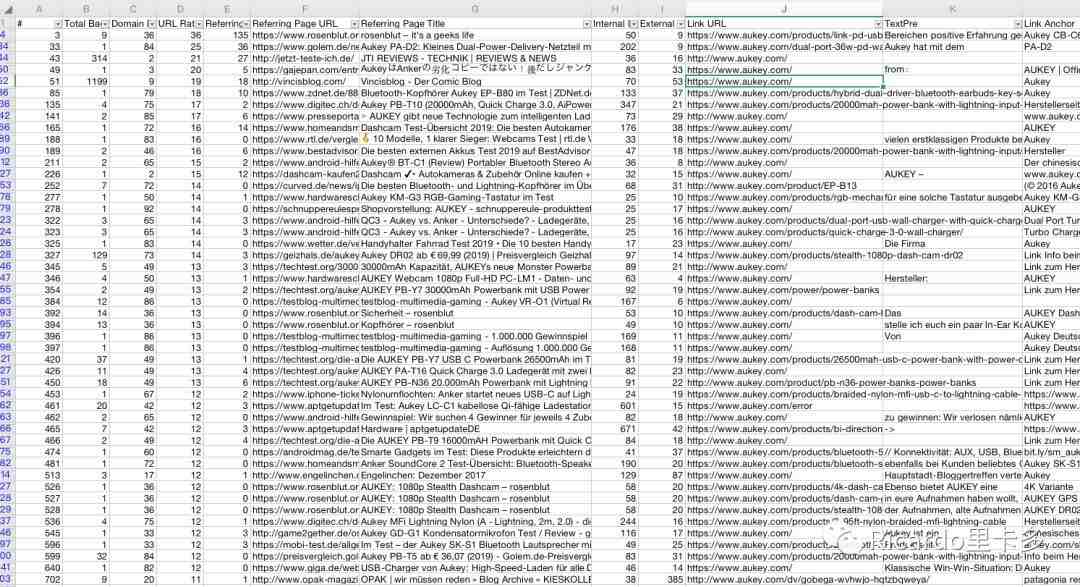Screen dimensions: 1080x587
Task: Select cell 'http://vincisblog.com/'
Action: tap(305, 81)
